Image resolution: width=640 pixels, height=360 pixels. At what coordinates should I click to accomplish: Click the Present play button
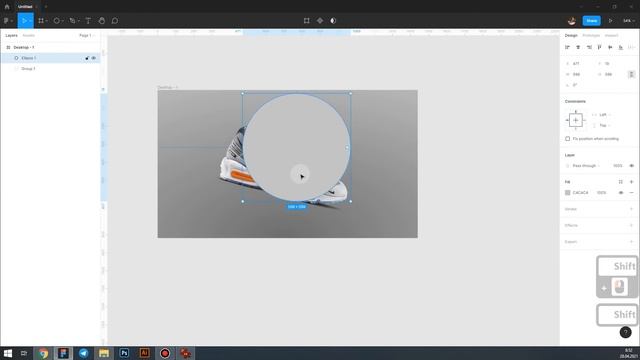pos(611,21)
